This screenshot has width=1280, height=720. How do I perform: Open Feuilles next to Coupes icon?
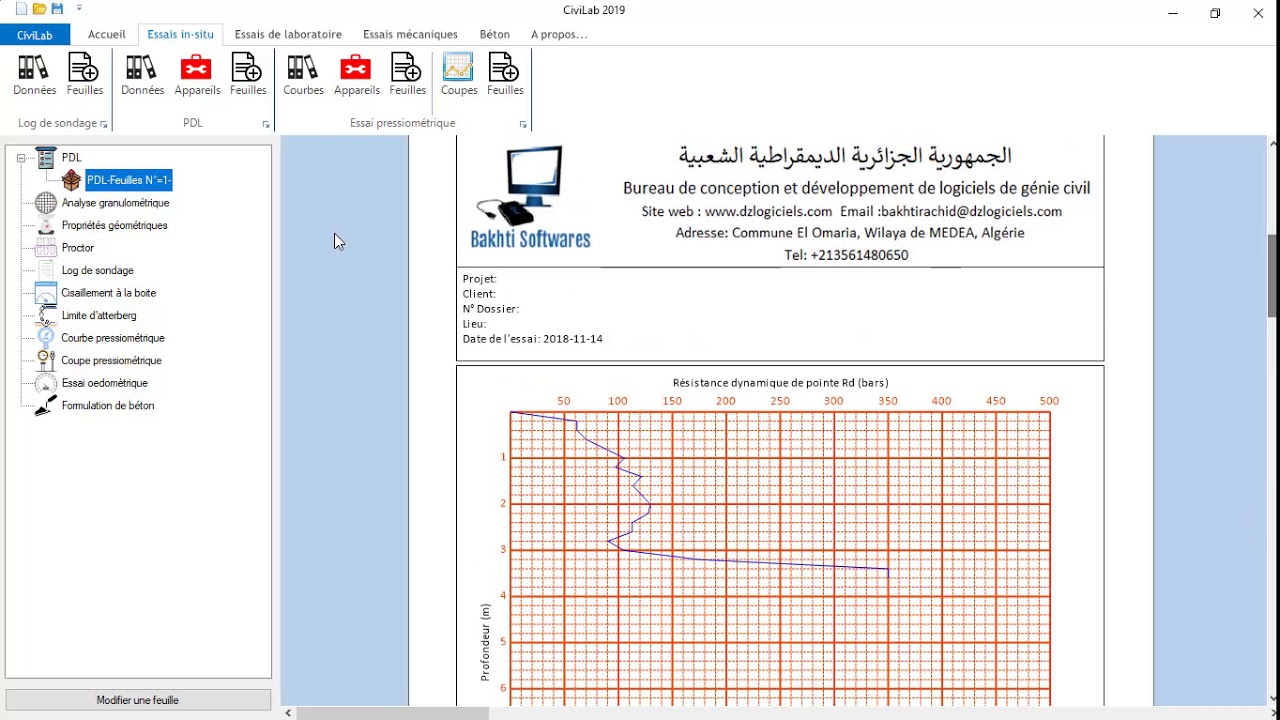(x=505, y=75)
